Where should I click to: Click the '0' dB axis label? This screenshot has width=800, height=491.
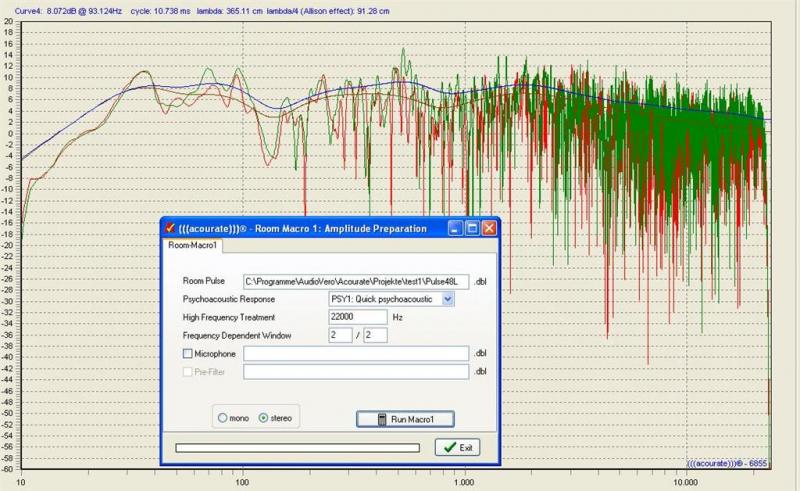[10, 133]
